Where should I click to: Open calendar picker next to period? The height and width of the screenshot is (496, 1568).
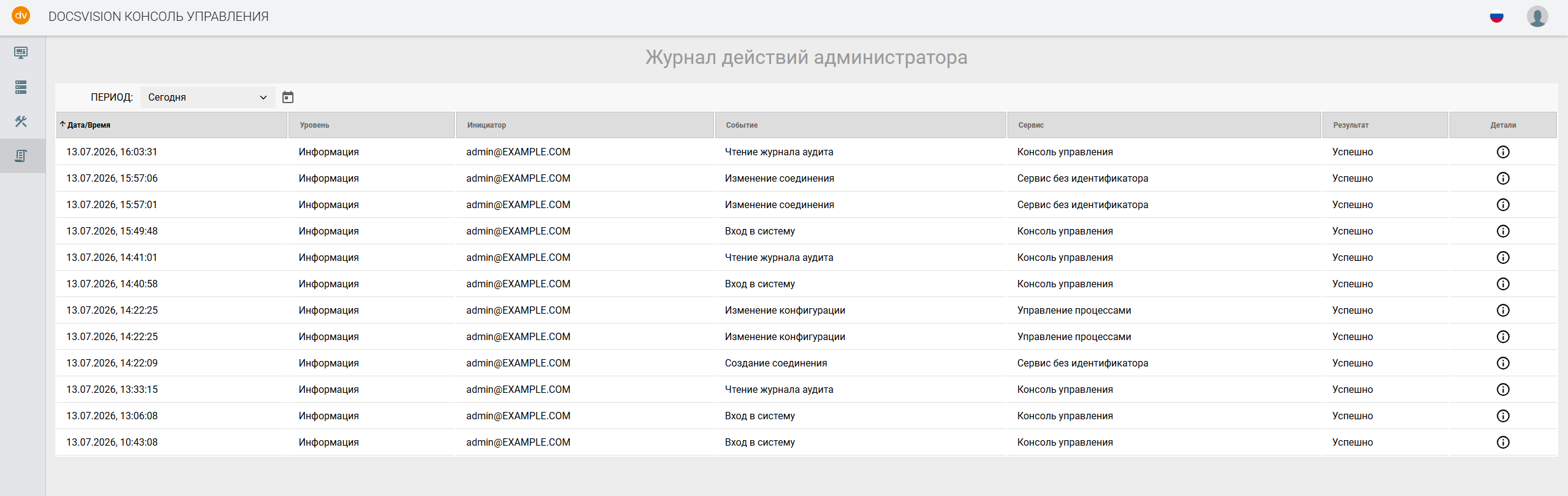(x=288, y=97)
